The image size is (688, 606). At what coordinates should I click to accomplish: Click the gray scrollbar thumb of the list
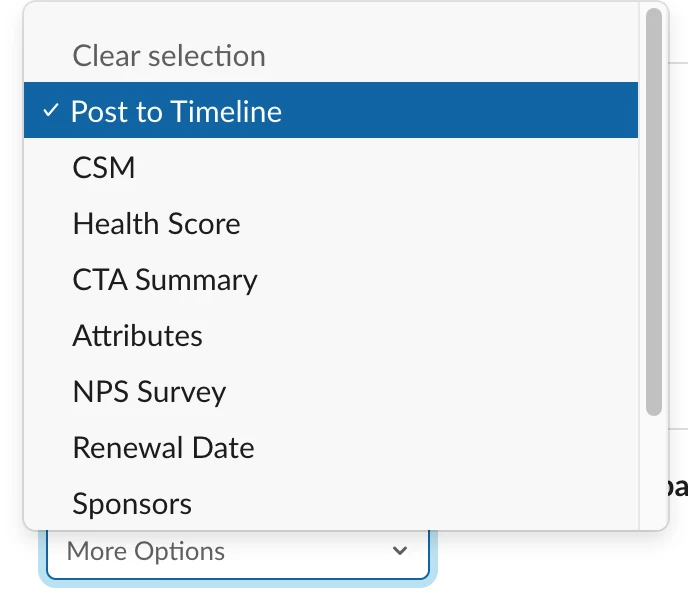point(654,212)
